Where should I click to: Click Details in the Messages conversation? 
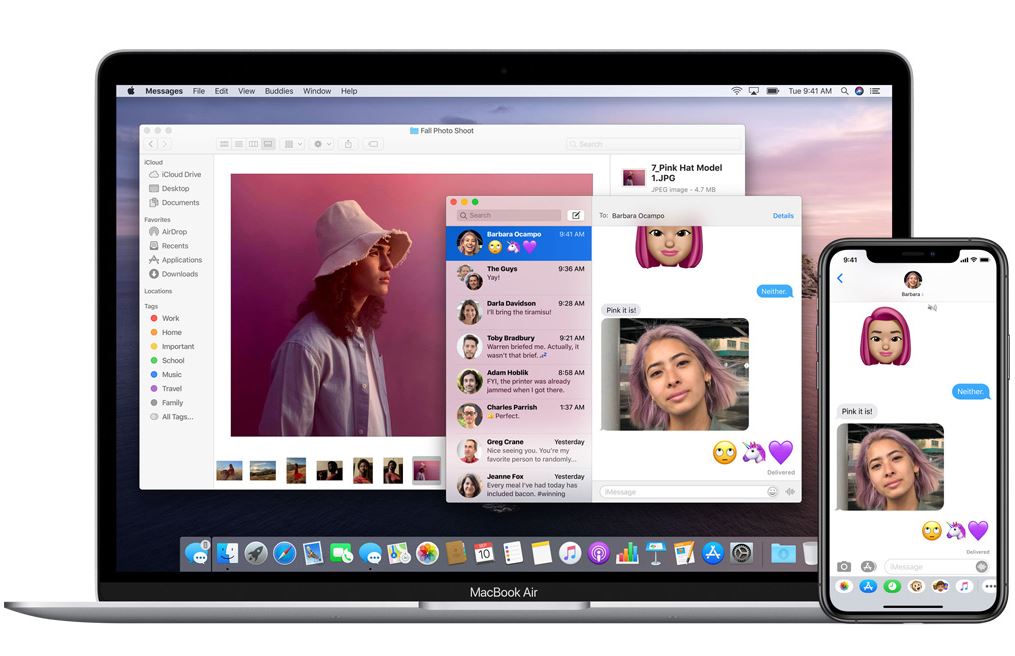coord(783,216)
